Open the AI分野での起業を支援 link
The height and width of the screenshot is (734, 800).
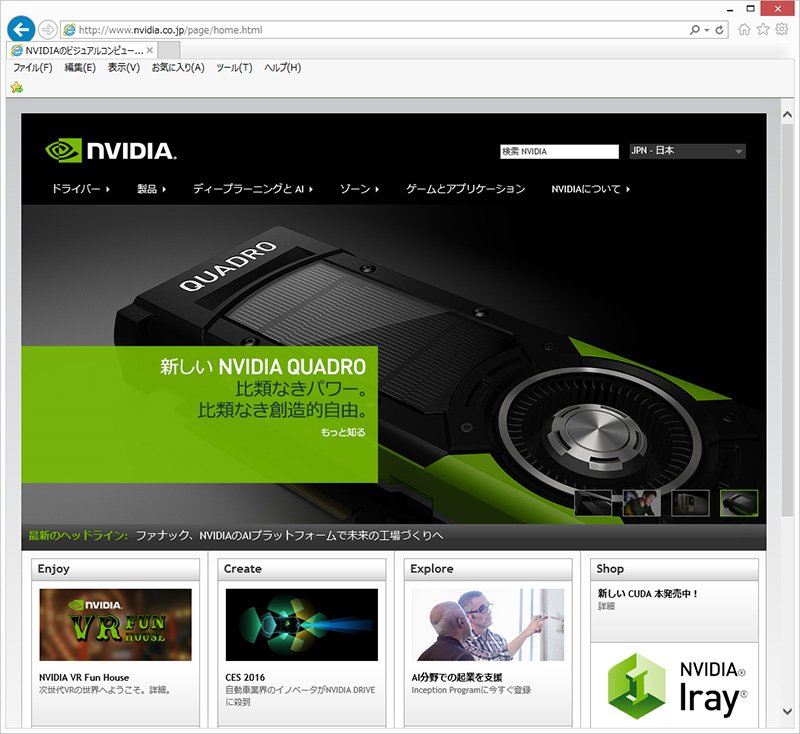(457, 677)
